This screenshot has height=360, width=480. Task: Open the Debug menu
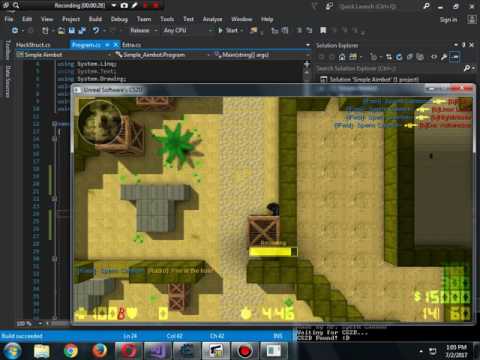[119, 19]
